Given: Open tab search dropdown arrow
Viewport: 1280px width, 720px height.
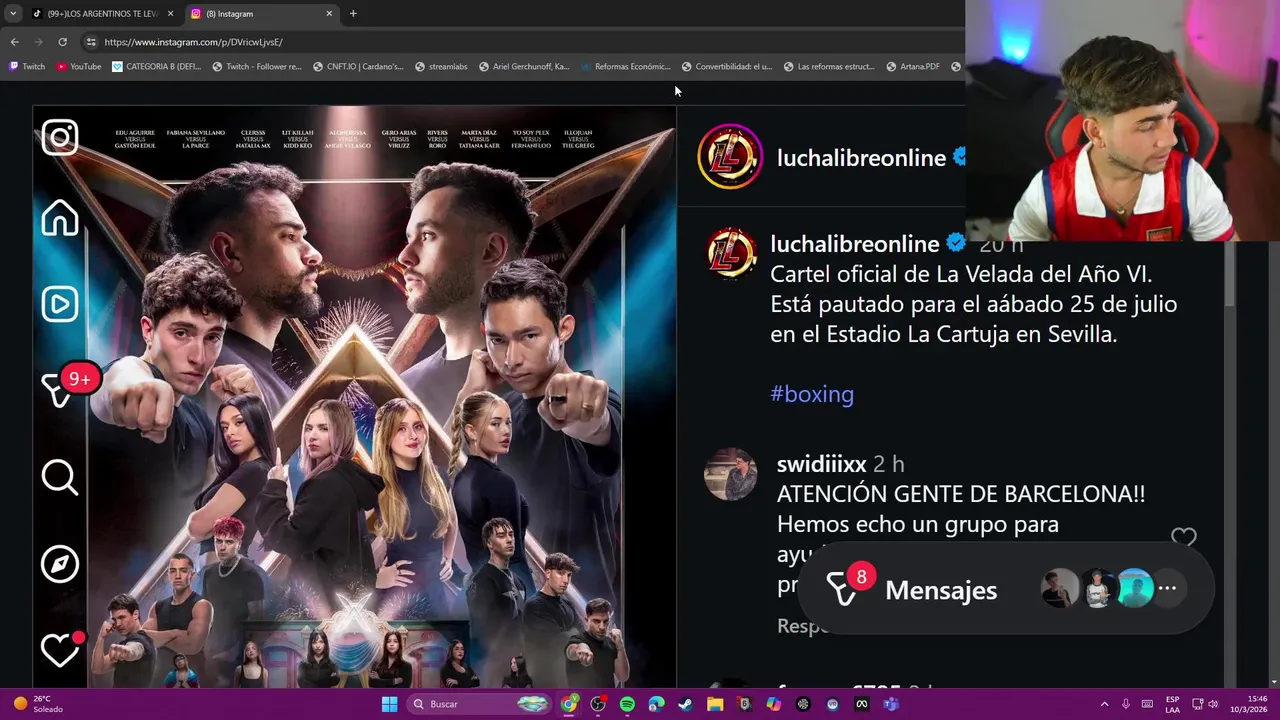Looking at the screenshot, I should click(12, 14).
